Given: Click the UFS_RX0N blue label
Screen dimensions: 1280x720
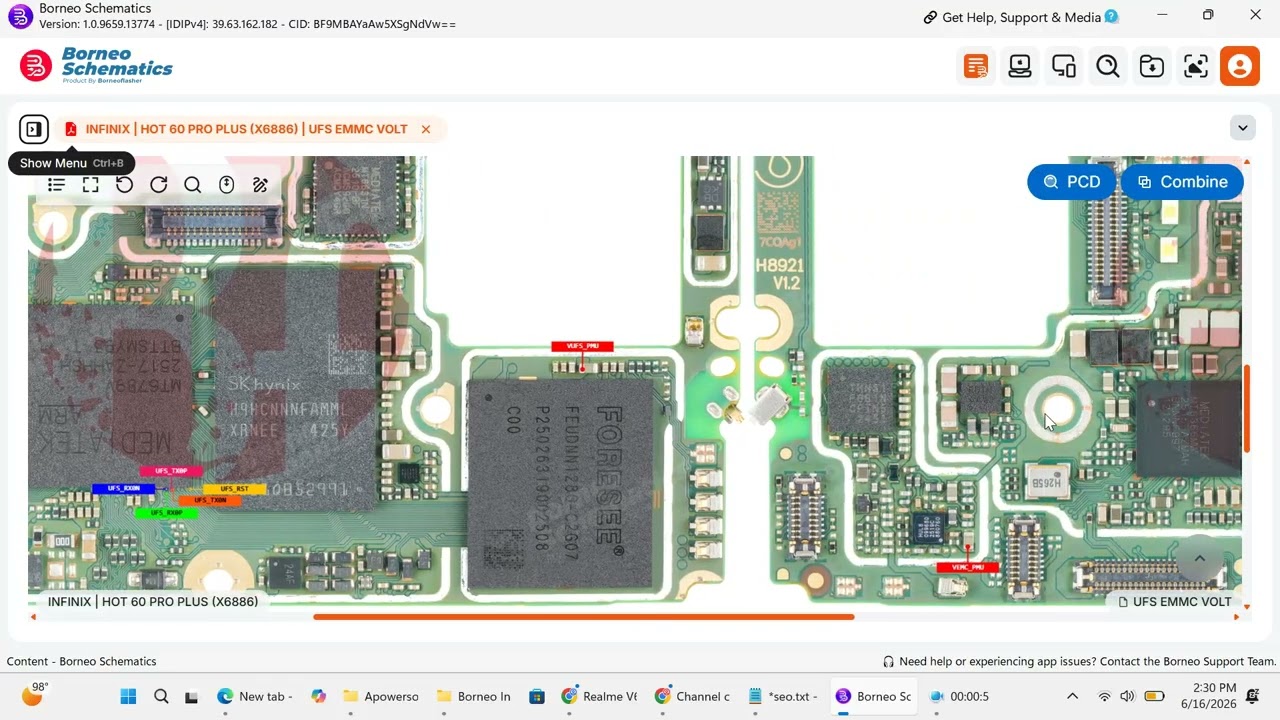Looking at the screenshot, I should (123, 488).
